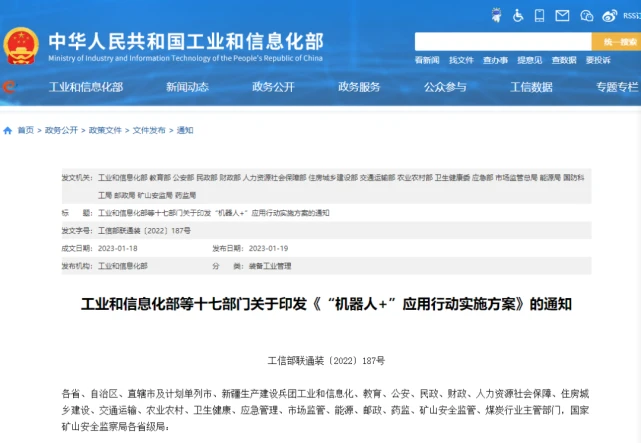Open the 公众参与 navigation menu
This screenshot has height=443, width=641.
pos(445,87)
